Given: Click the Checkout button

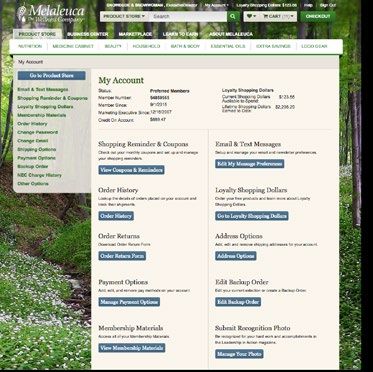Looking at the screenshot, I should coord(318,16).
